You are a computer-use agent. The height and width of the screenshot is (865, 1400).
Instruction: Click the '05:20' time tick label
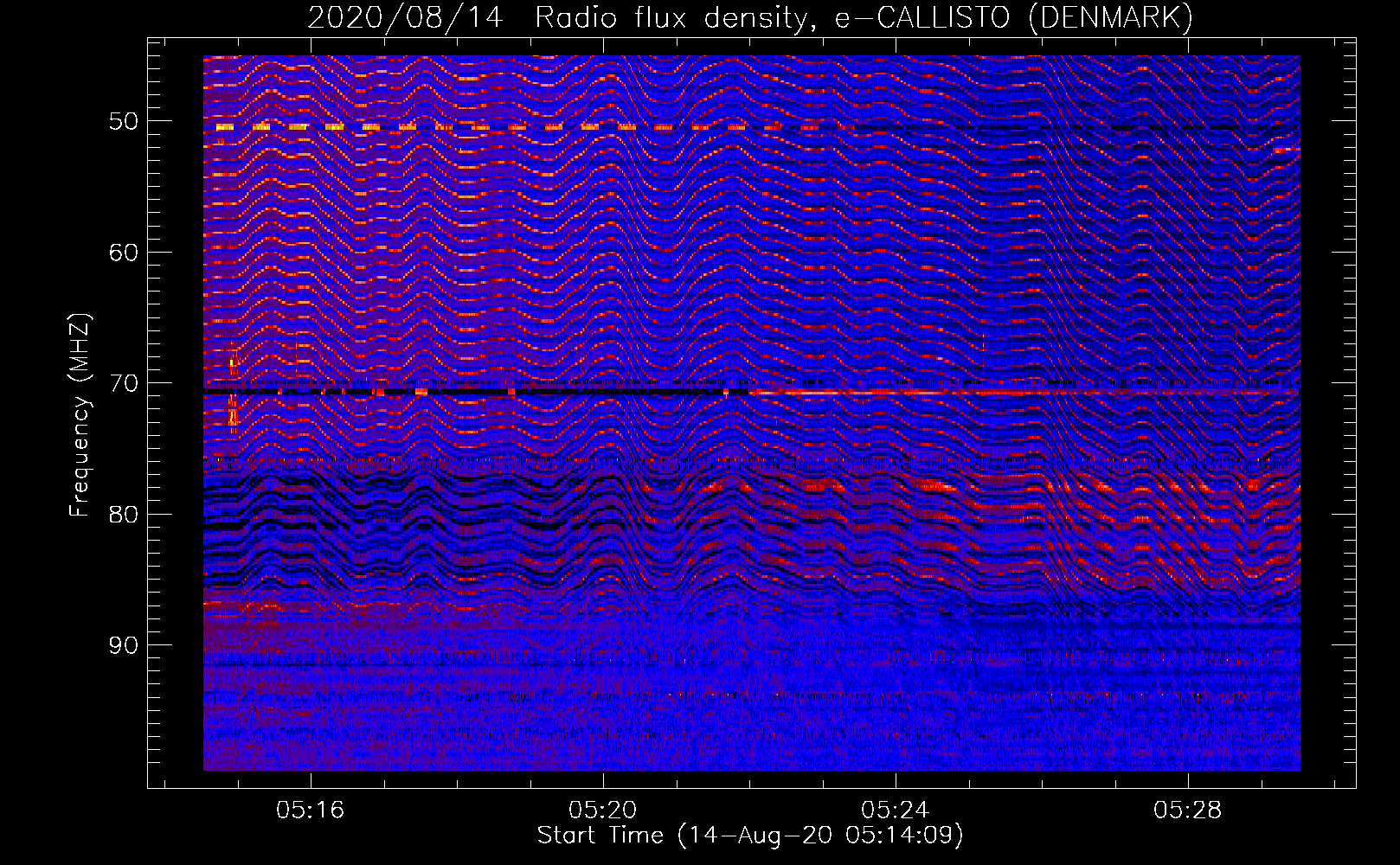coord(602,810)
